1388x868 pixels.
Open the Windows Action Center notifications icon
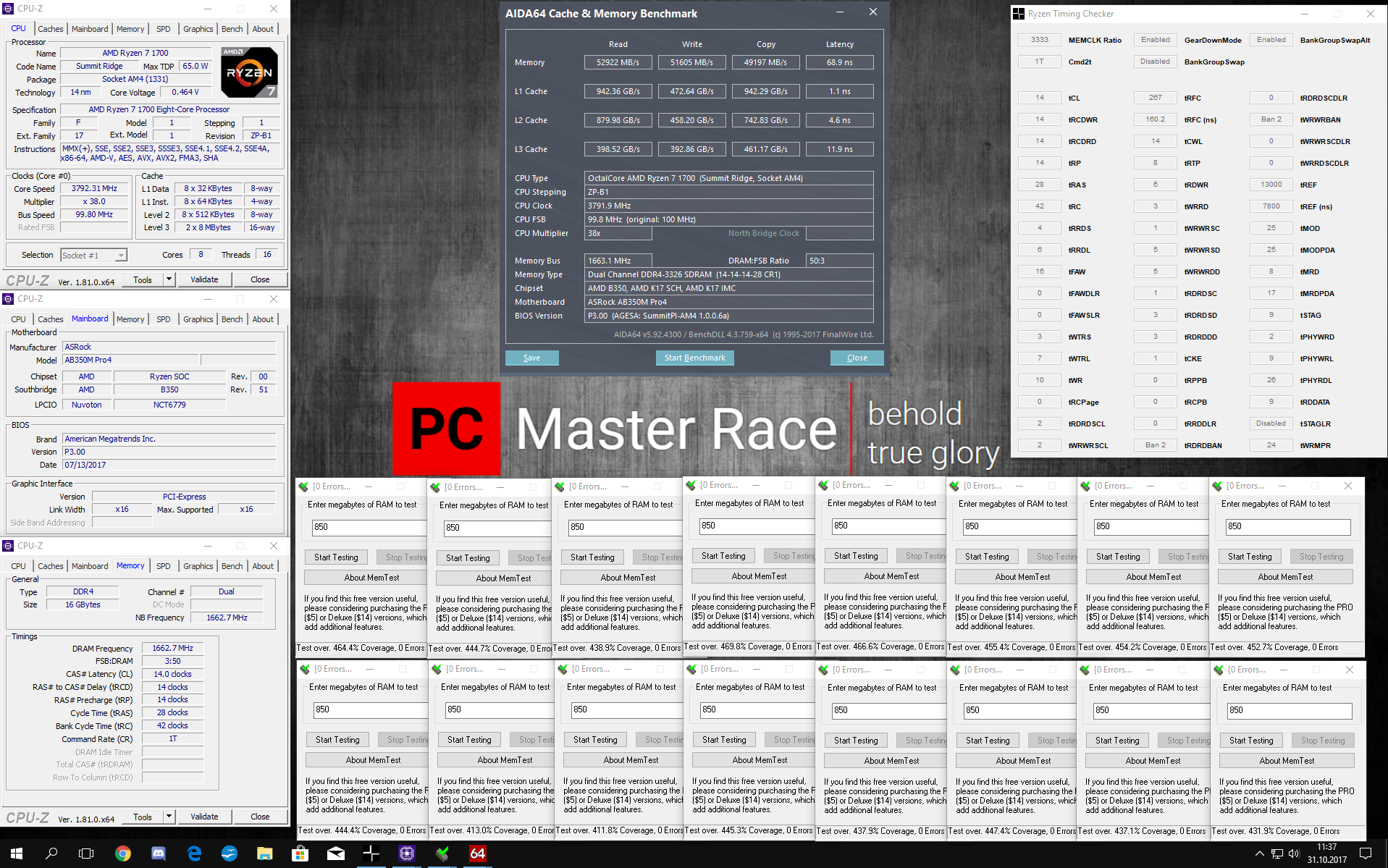(1366, 854)
